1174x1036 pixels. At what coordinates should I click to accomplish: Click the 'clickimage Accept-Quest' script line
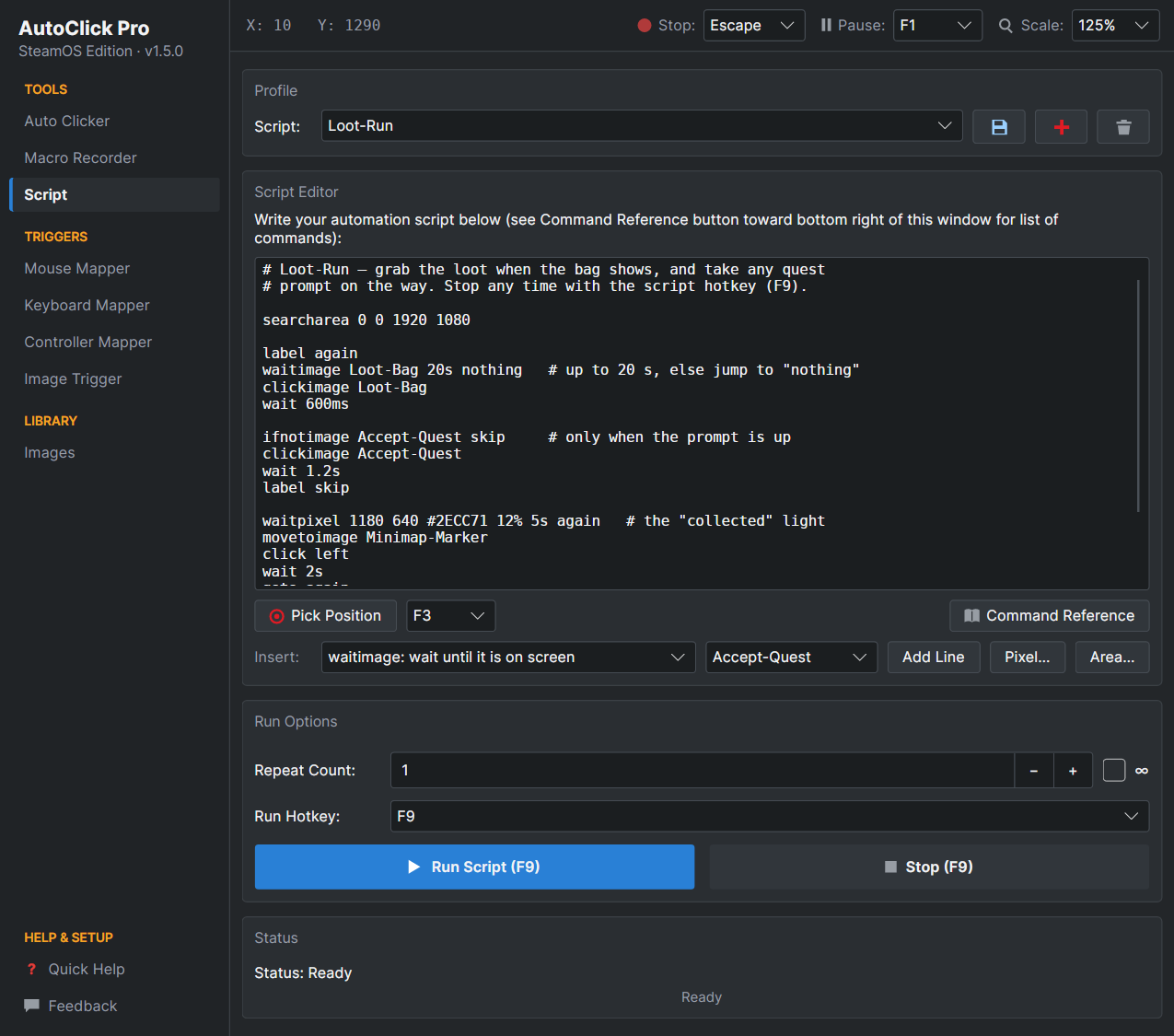pos(362,453)
